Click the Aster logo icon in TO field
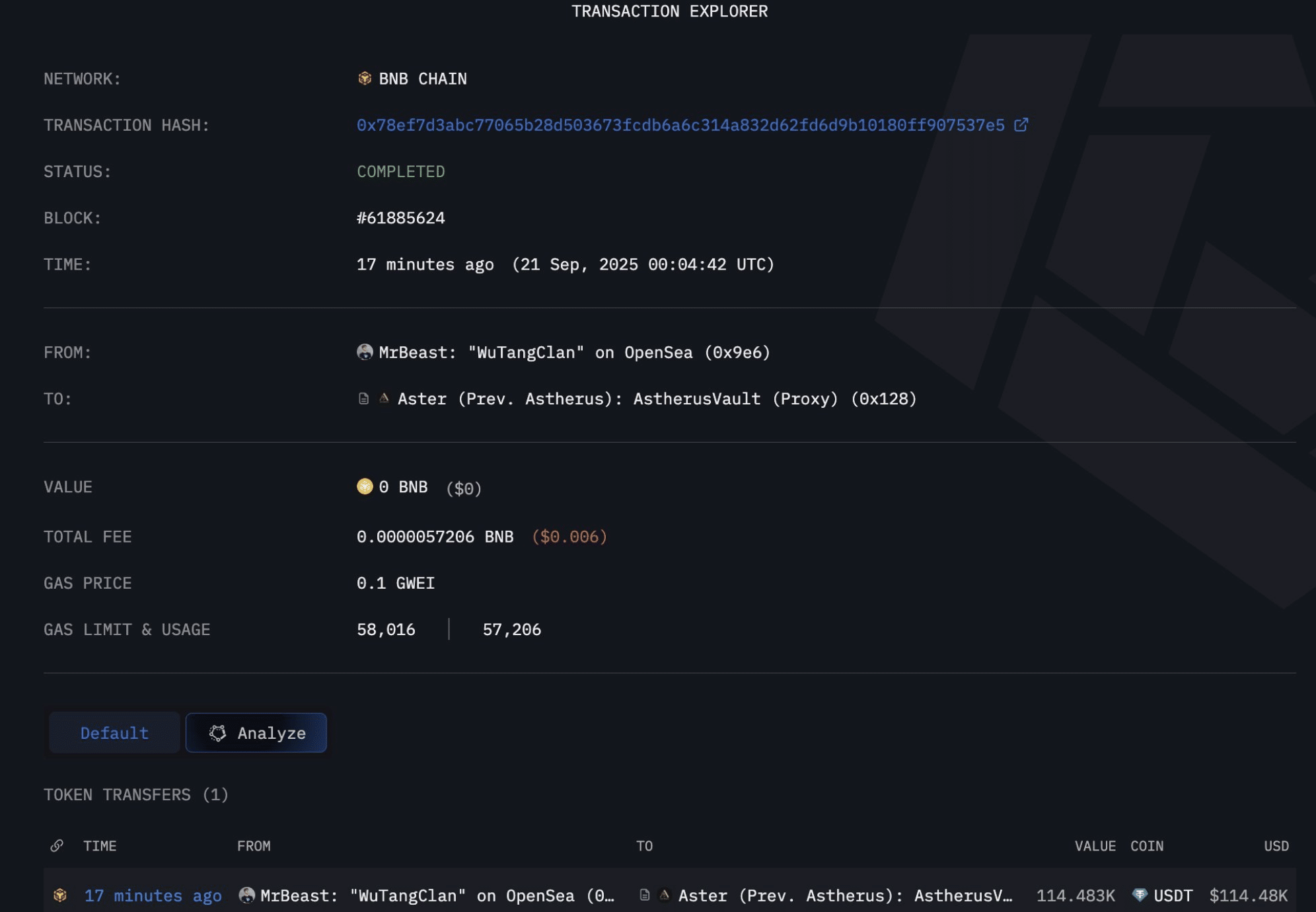This screenshot has width=1316, height=912. point(384,398)
